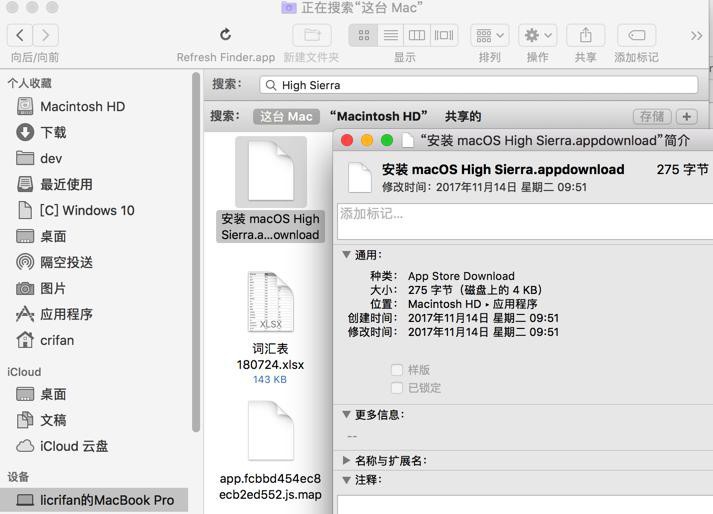Click the 个人收藏 sidebar heading
This screenshot has height=514, width=713.
tap(30, 83)
